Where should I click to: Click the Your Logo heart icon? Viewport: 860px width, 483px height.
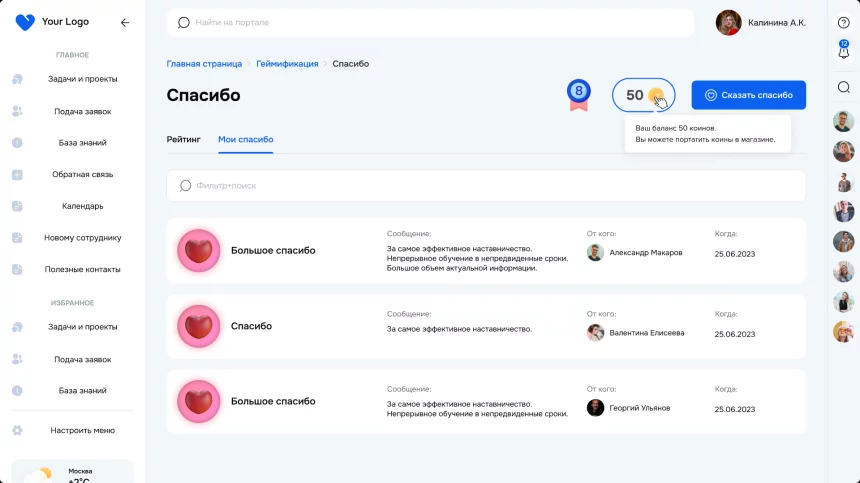[25, 22]
